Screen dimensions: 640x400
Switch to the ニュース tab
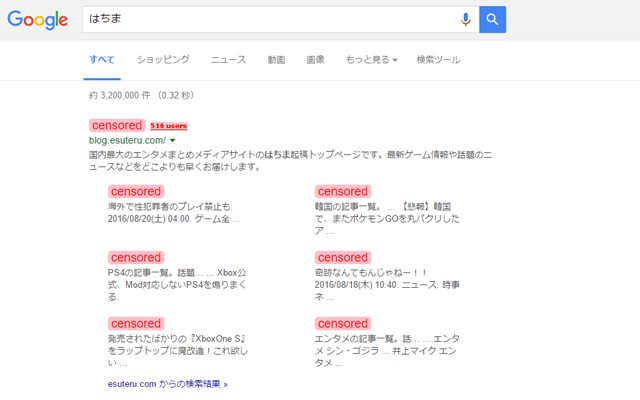[x=228, y=60]
